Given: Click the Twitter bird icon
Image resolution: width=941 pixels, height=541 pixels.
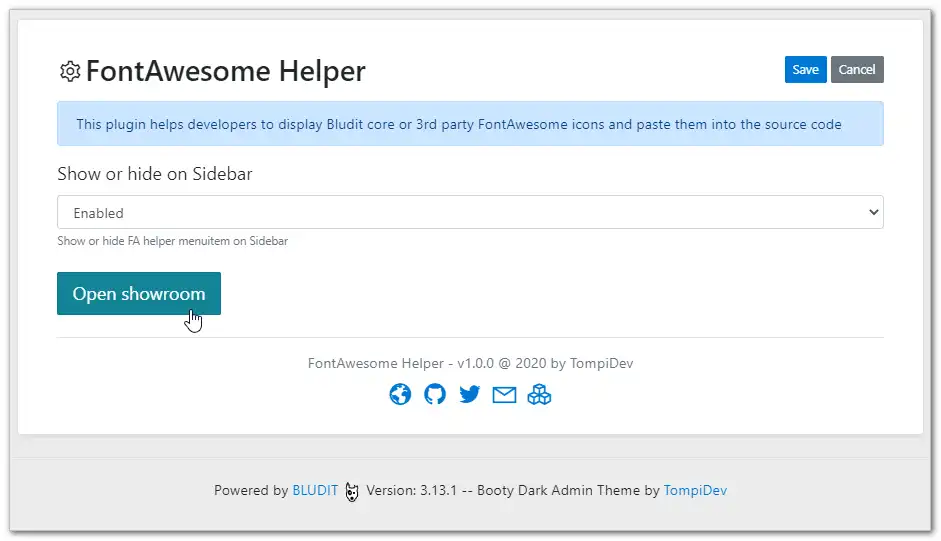Looking at the screenshot, I should [470, 394].
